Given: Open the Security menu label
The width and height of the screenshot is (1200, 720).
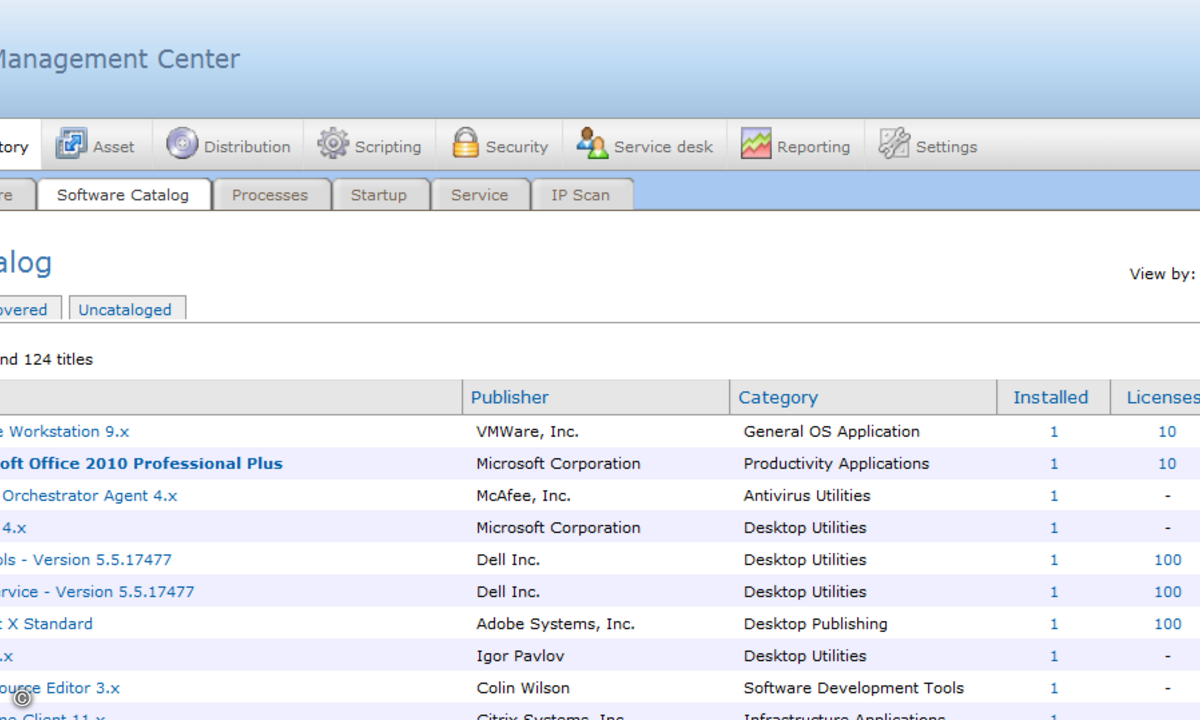Looking at the screenshot, I should (517, 147).
